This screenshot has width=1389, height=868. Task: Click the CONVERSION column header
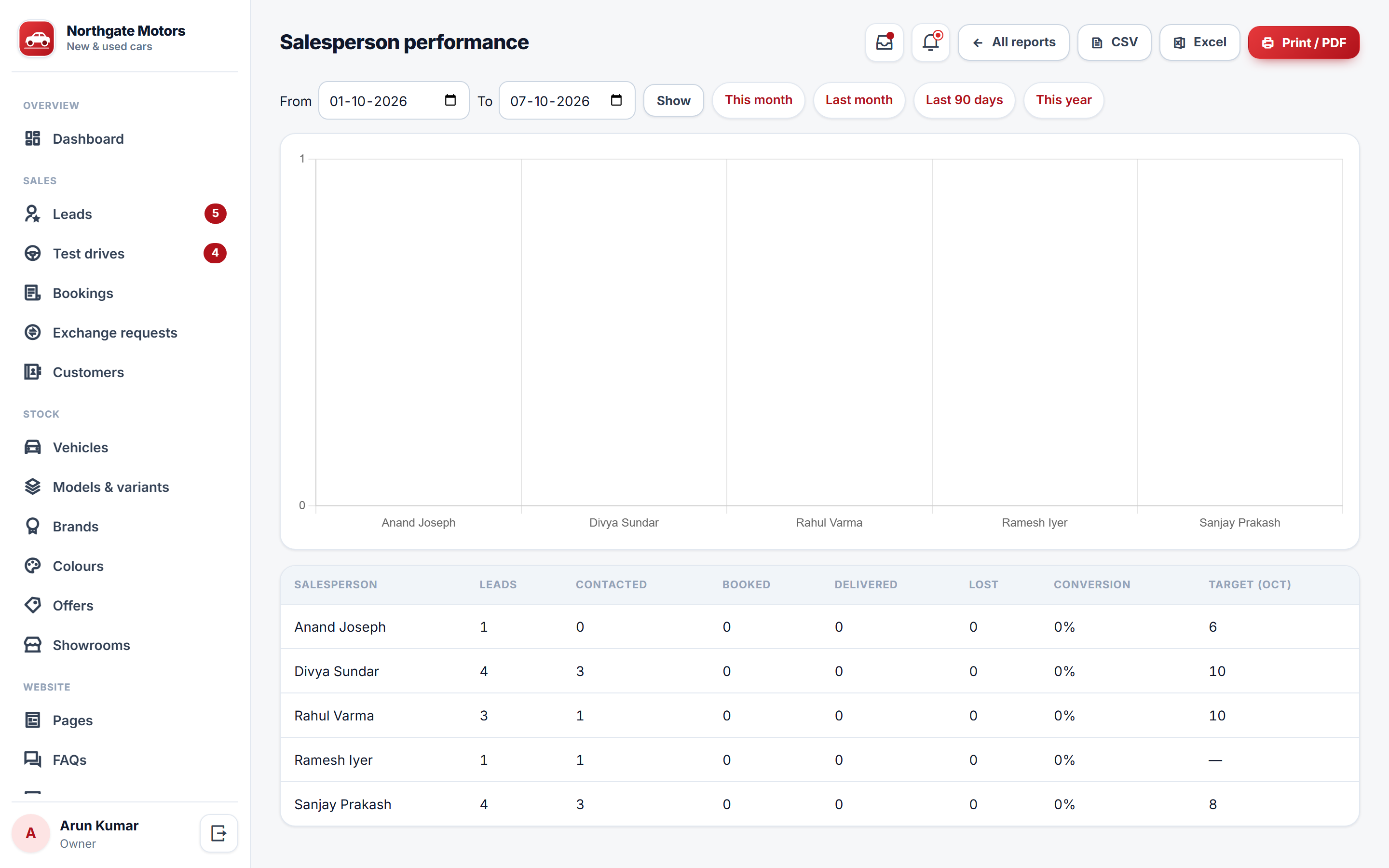click(1092, 584)
